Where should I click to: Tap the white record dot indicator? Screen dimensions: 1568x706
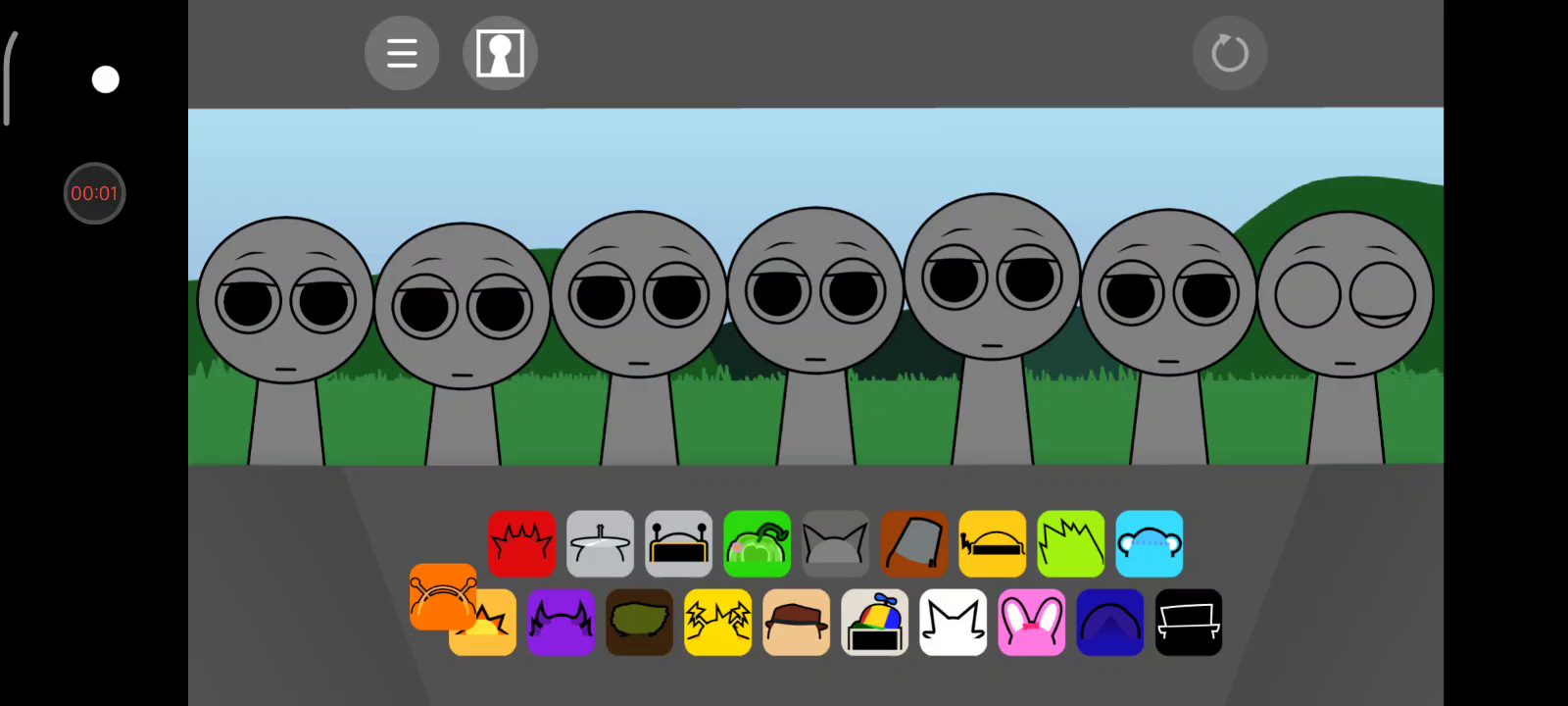coord(105,79)
